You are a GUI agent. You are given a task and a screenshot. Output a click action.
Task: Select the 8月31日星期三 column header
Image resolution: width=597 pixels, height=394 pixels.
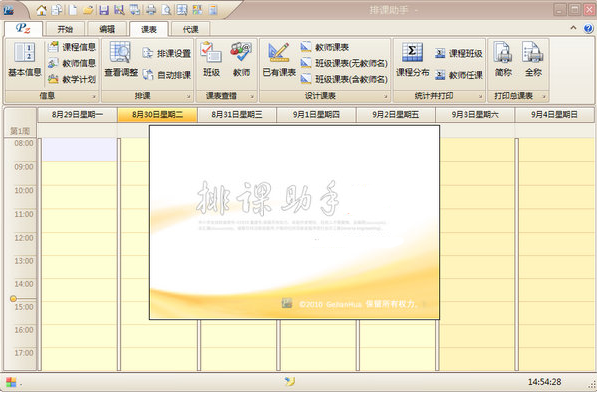point(237,115)
